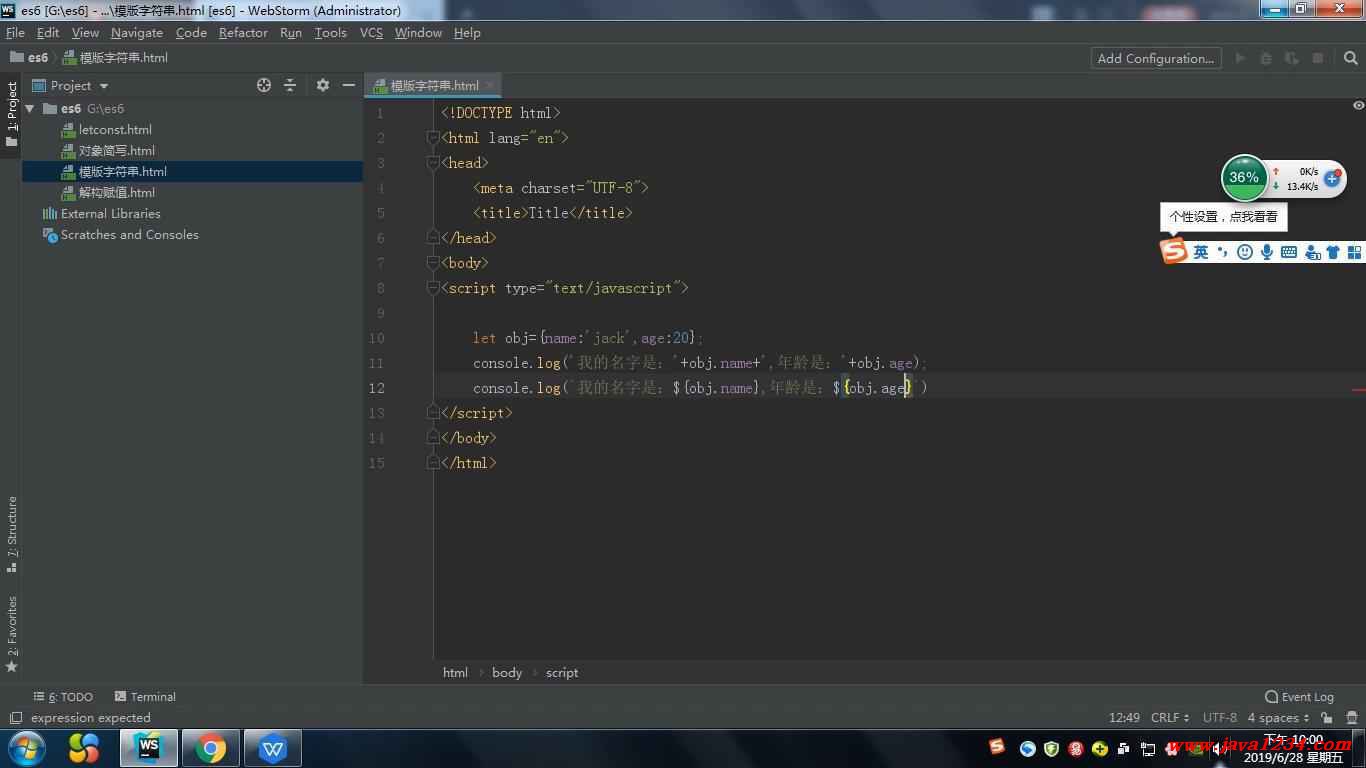Select the 模版字符串.html editor tab
Image resolution: width=1366 pixels, height=768 pixels.
[433, 86]
